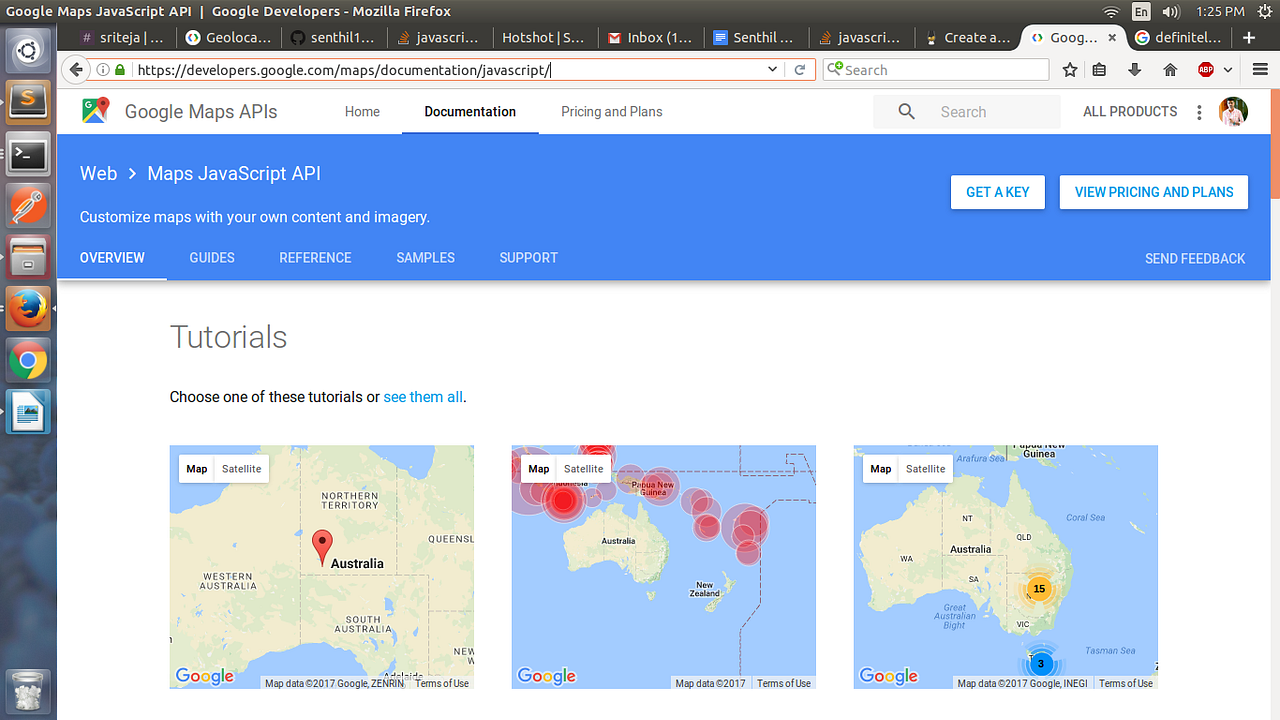Open the URL bar history dropdown
Image resolution: width=1280 pixels, height=720 pixels.
tap(773, 70)
